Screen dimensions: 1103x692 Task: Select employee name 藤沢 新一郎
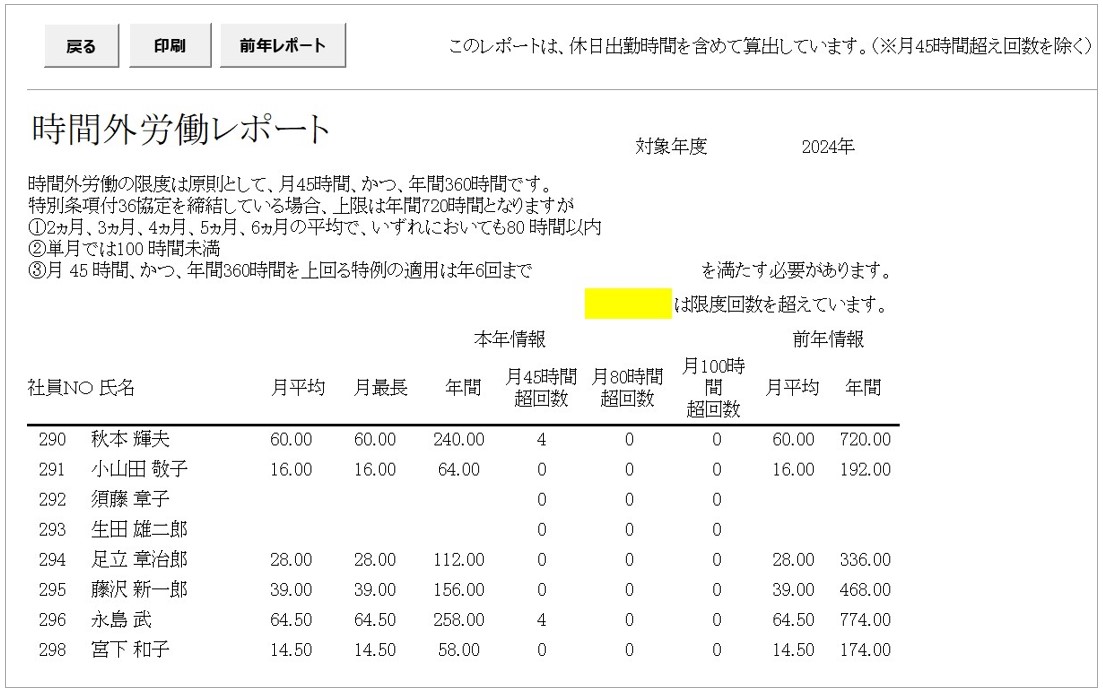pos(139,589)
